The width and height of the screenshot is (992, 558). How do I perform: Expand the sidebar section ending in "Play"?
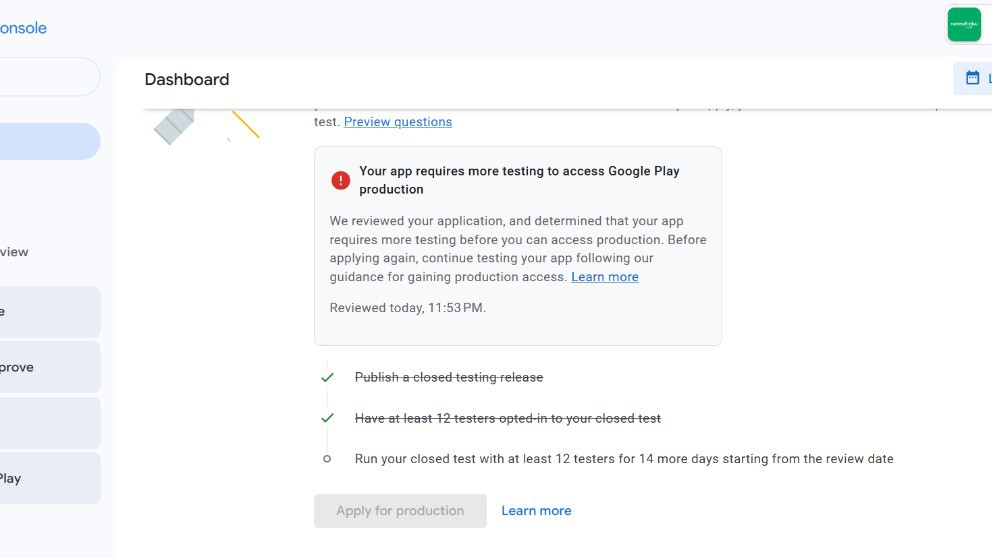[x=48, y=478]
